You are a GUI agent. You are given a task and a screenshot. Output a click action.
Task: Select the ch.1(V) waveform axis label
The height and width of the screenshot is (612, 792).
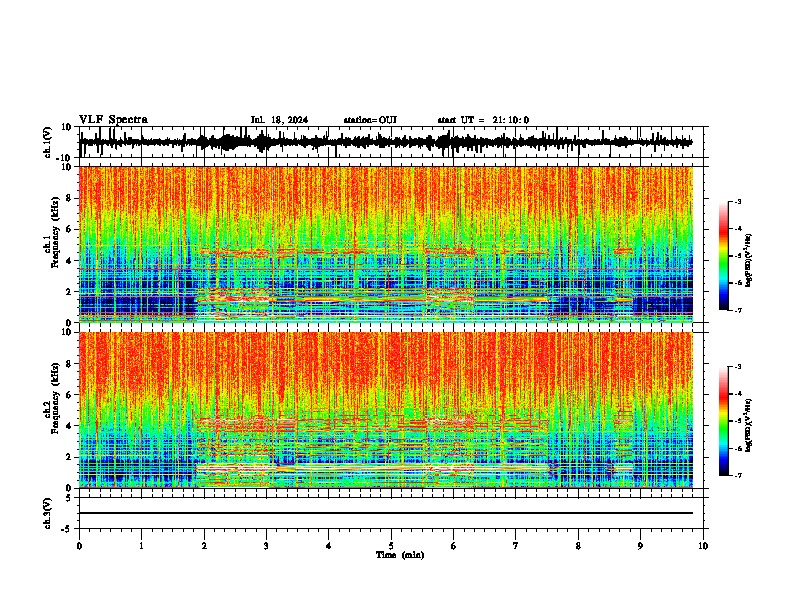48,142
